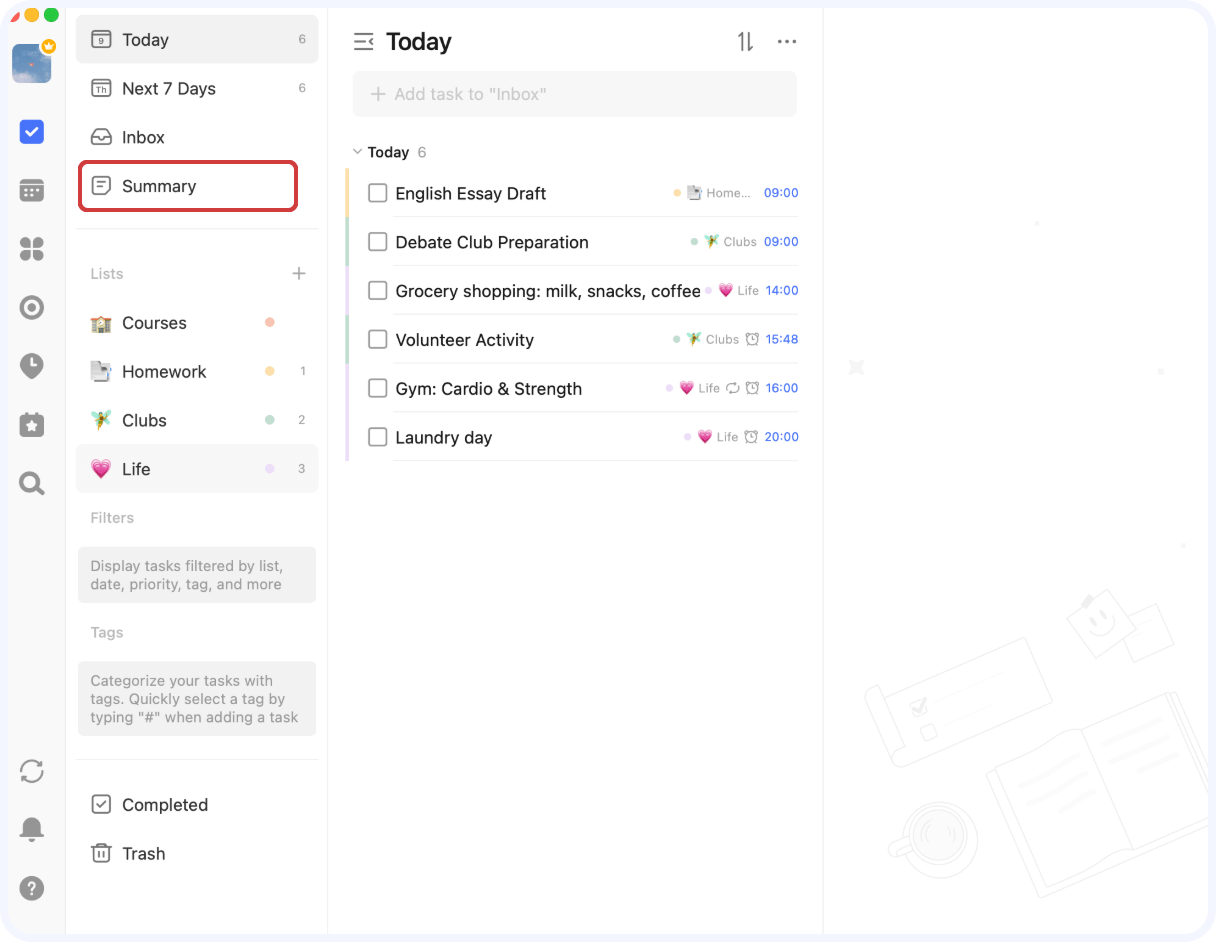Open the user avatar profile
The width and height of the screenshot is (1216, 942).
(x=32, y=63)
